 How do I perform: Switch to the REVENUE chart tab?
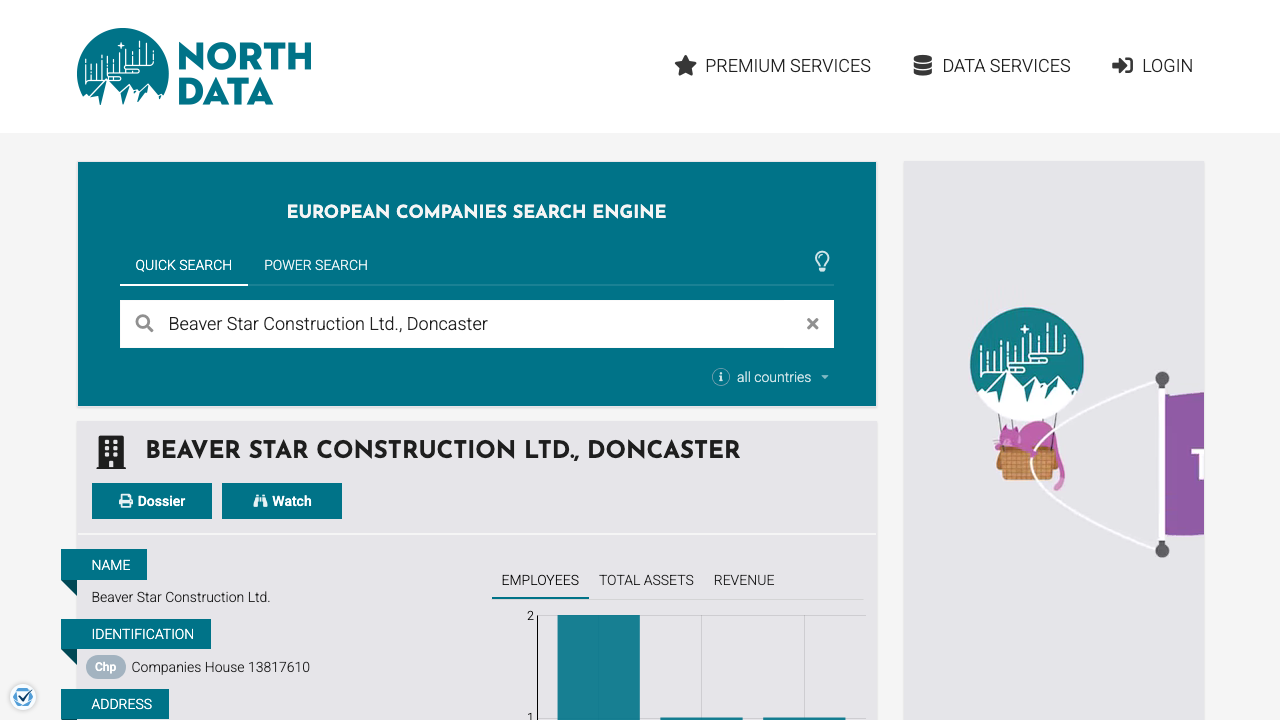tap(744, 580)
